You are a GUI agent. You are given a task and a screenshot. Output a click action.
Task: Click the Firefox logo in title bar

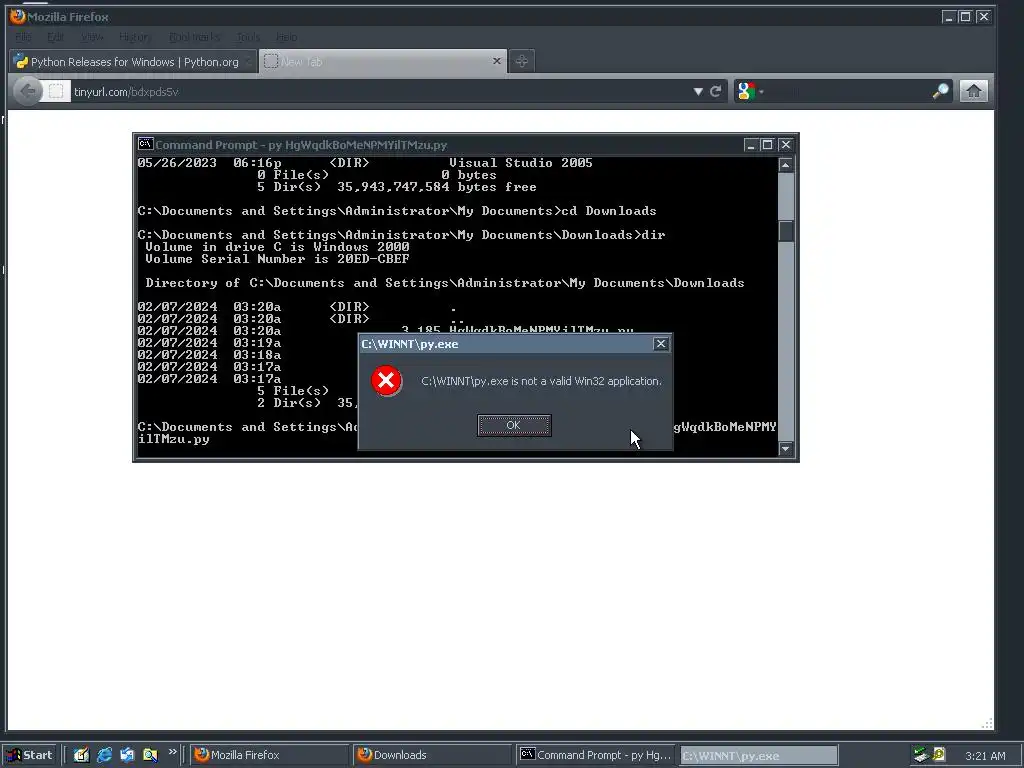(x=18, y=16)
